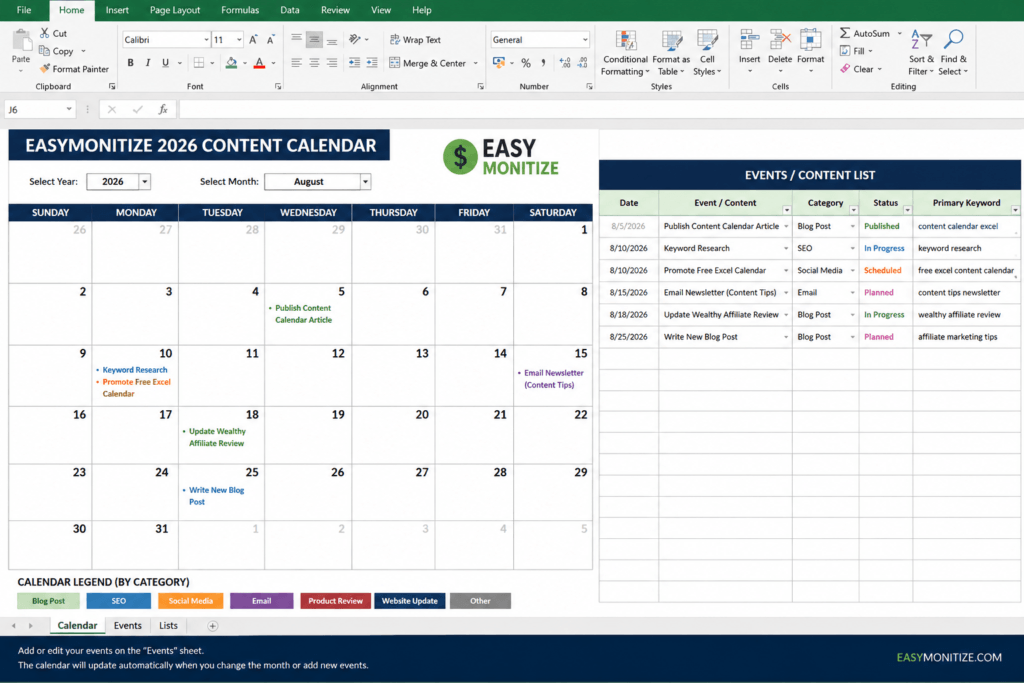Switch to the Insert ribbon tab
This screenshot has width=1024, height=683.
pos(117,10)
